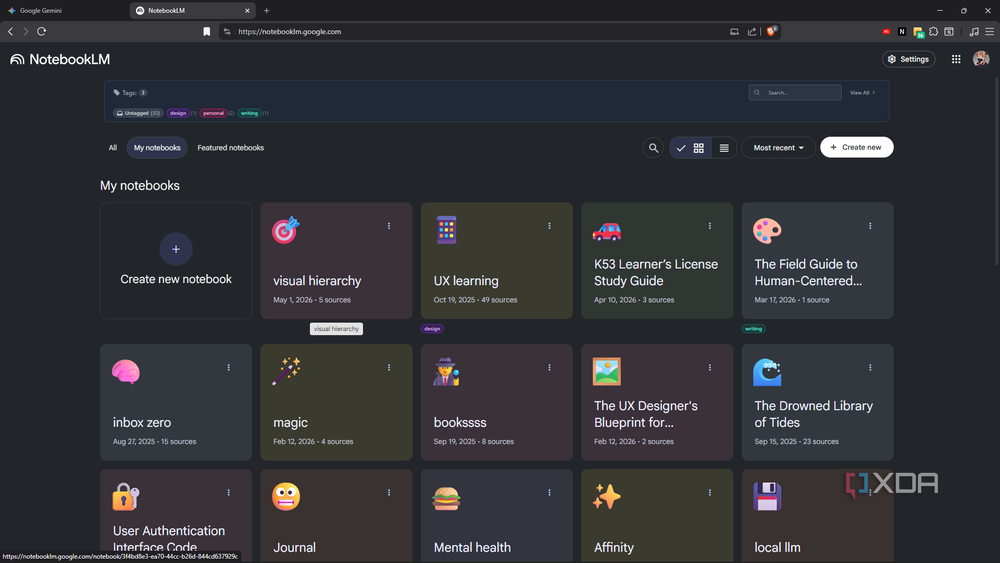The width and height of the screenshot is (1000, 563).
Task: Open the Brave main hamburger menu
Action: (989, 31)
